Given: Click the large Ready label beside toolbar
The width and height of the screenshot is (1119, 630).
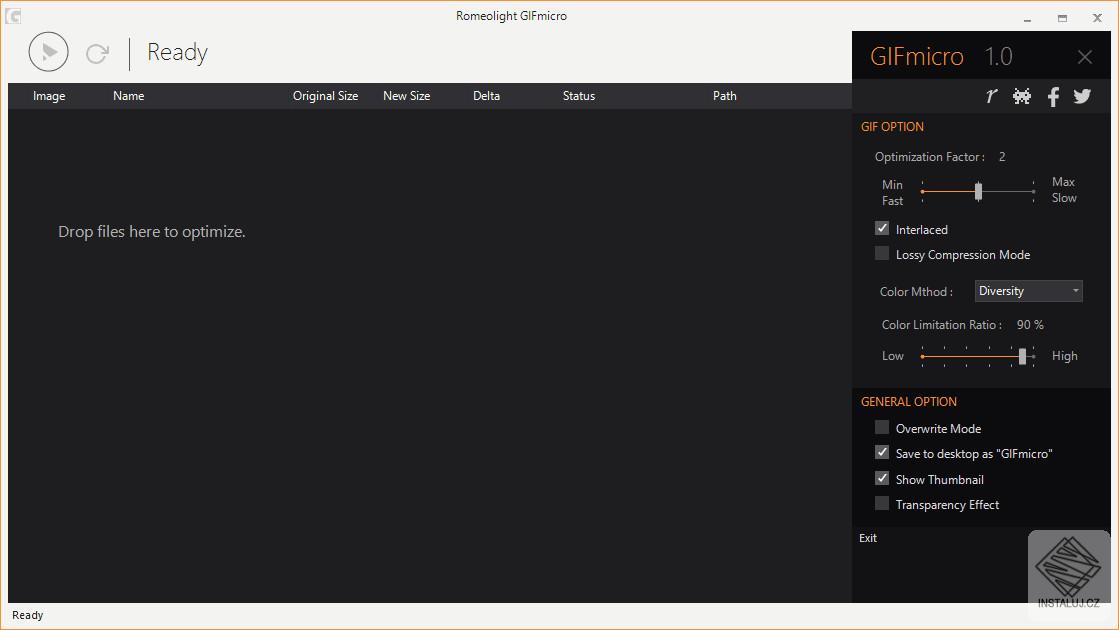Looking at the screenshot, I should (178, 53).
